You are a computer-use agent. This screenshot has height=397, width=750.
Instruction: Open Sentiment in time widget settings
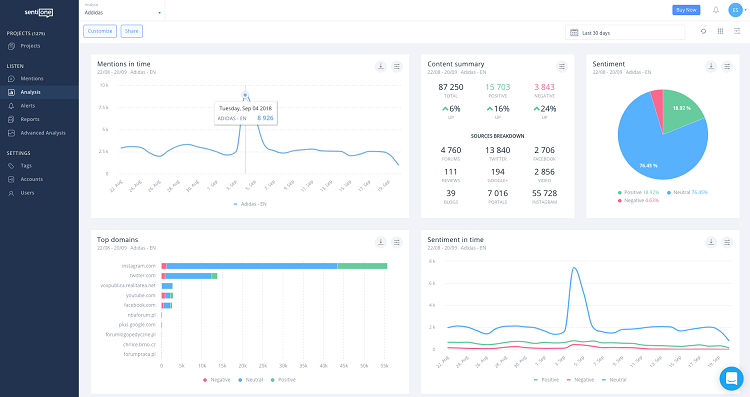point(727,243)
